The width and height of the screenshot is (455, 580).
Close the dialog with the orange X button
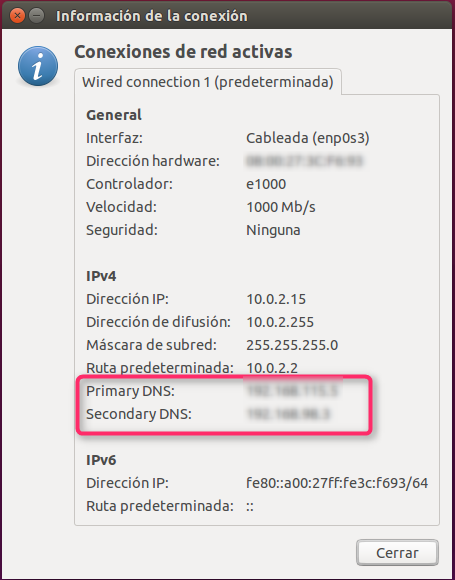click(17, 16)
